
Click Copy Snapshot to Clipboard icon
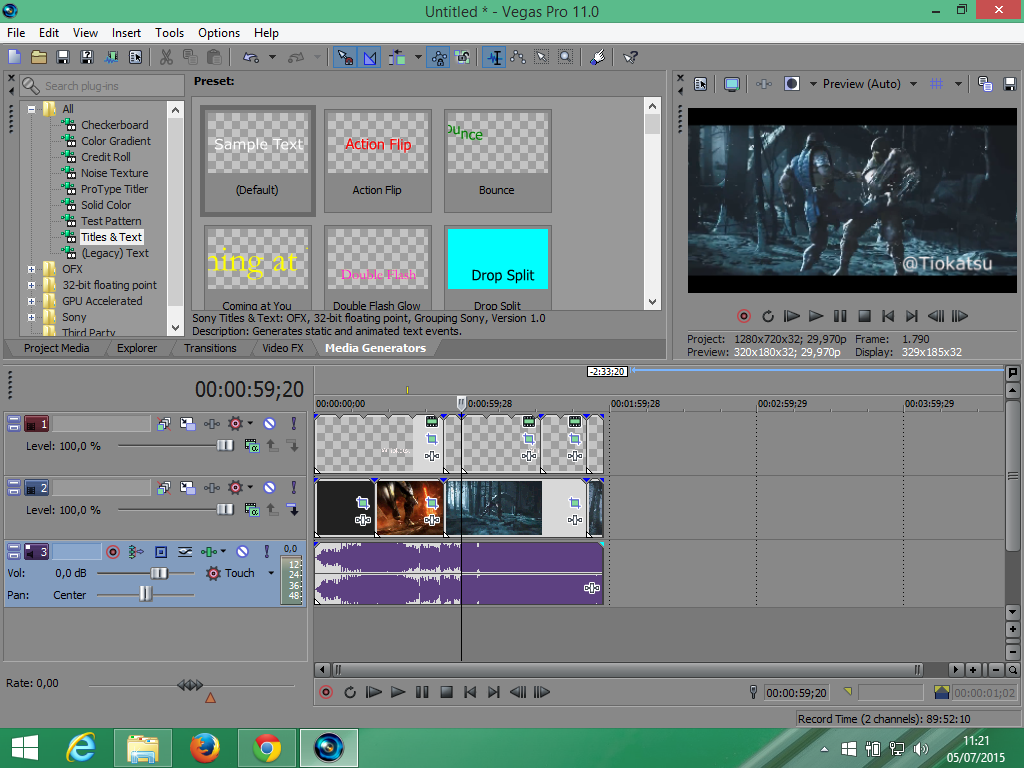tap(985, 84)
